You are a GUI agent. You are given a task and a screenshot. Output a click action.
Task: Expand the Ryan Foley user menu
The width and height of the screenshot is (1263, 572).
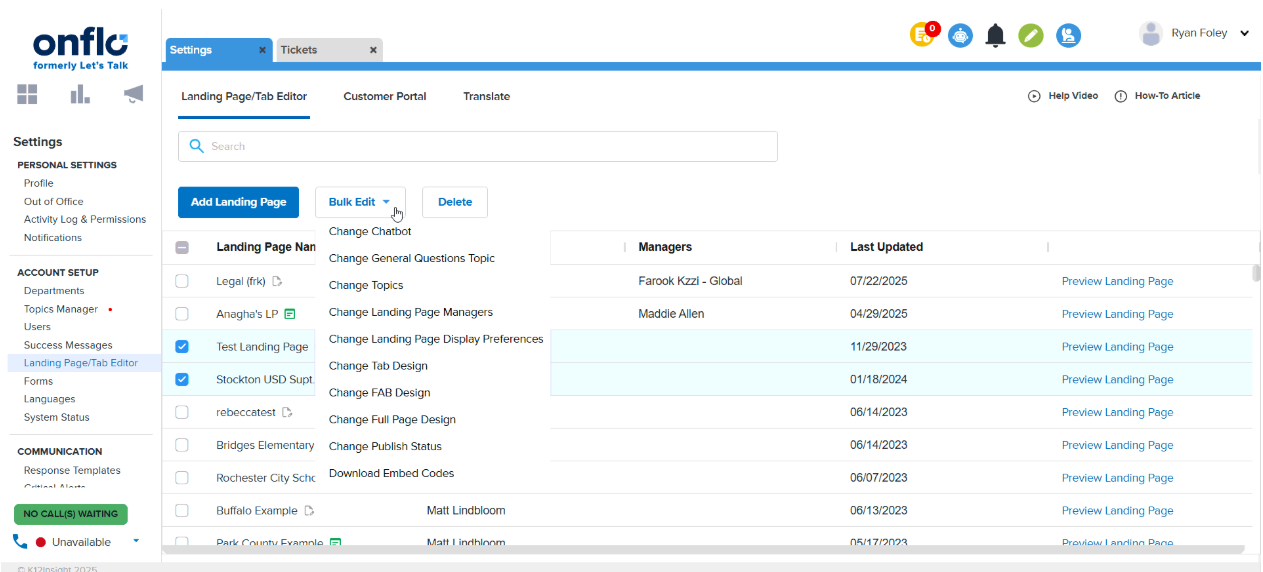click(x=1244, y=34)
